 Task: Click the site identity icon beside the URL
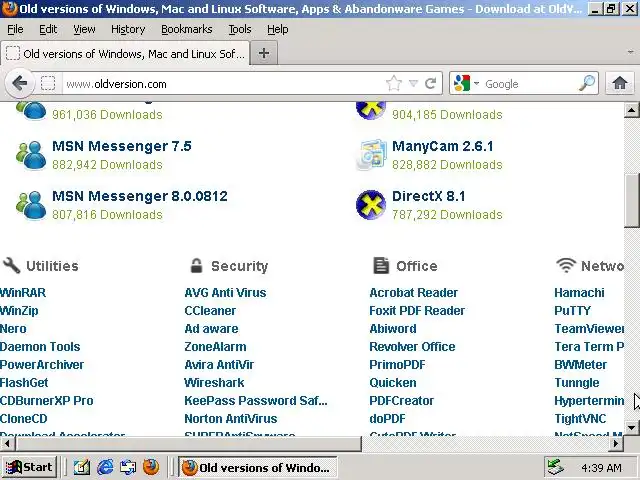pyautogui.click(x=48, y=84)
